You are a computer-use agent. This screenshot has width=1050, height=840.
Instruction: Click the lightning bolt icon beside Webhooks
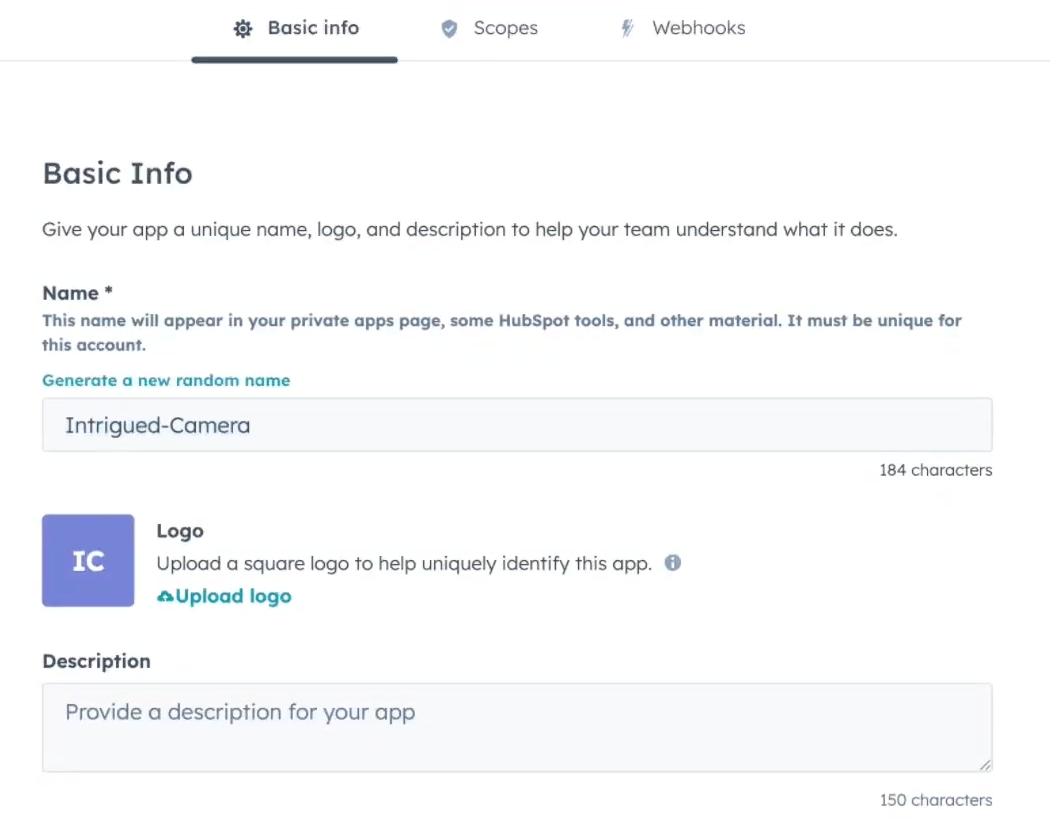(x=627, y=29)
